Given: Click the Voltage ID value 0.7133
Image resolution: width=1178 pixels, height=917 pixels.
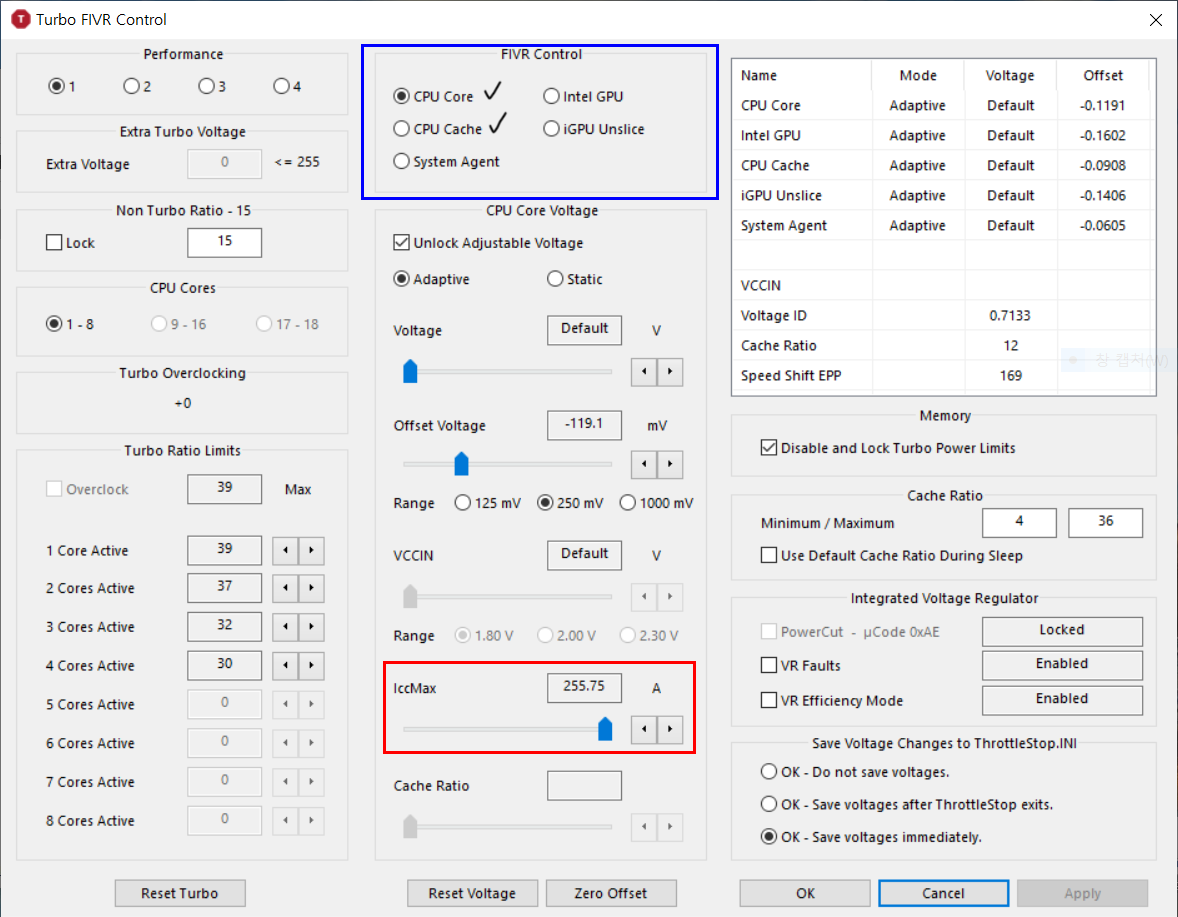Looking at the screenshot, I should [x=1010, y=315].
